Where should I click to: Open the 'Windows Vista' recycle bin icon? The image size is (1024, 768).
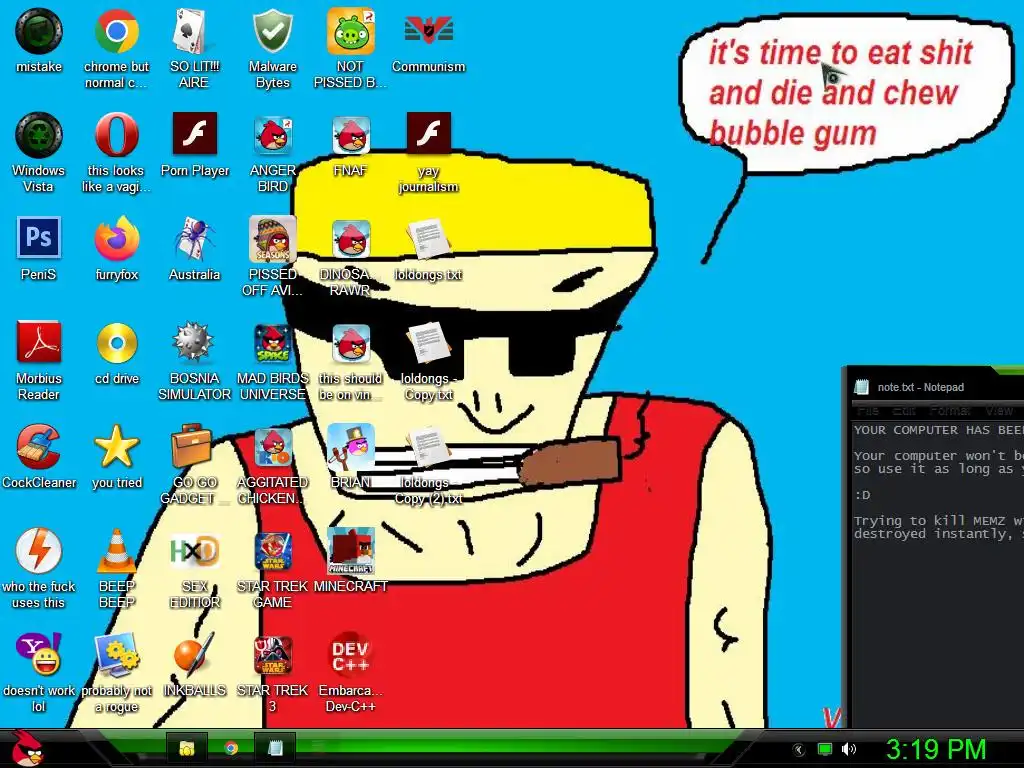[39, 135]
